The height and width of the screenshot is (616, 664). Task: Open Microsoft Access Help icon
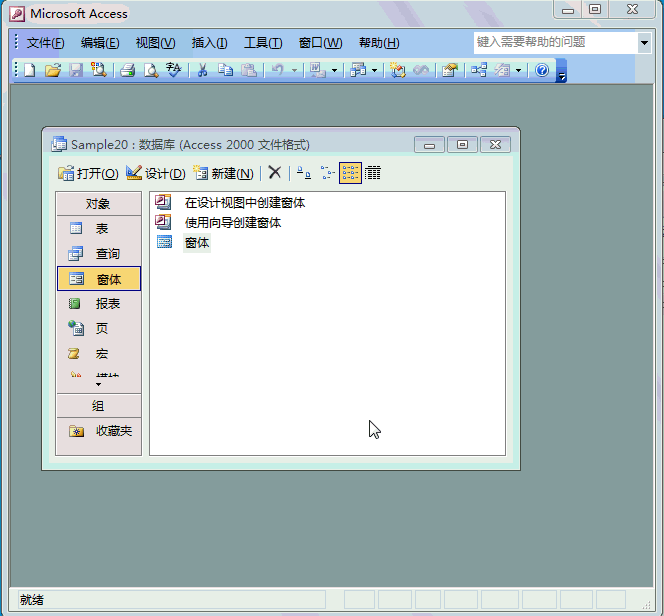[542, 70]
